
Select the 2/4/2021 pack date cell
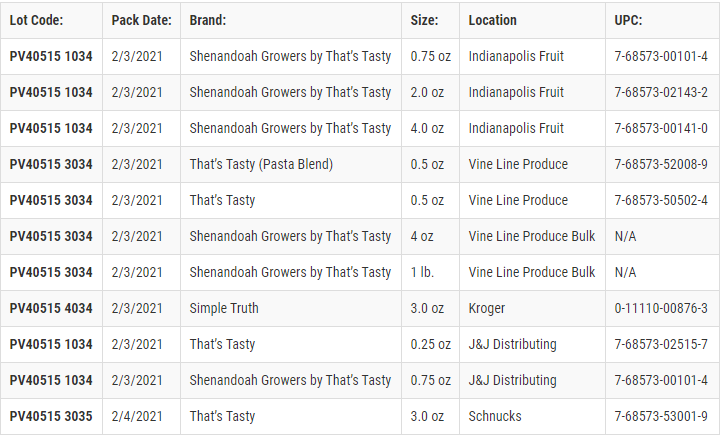137,416
